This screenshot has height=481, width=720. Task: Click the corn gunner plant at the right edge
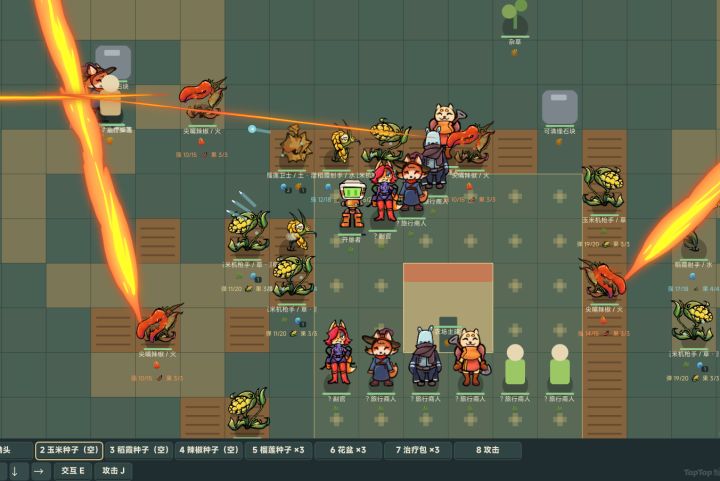pos(692,320)
